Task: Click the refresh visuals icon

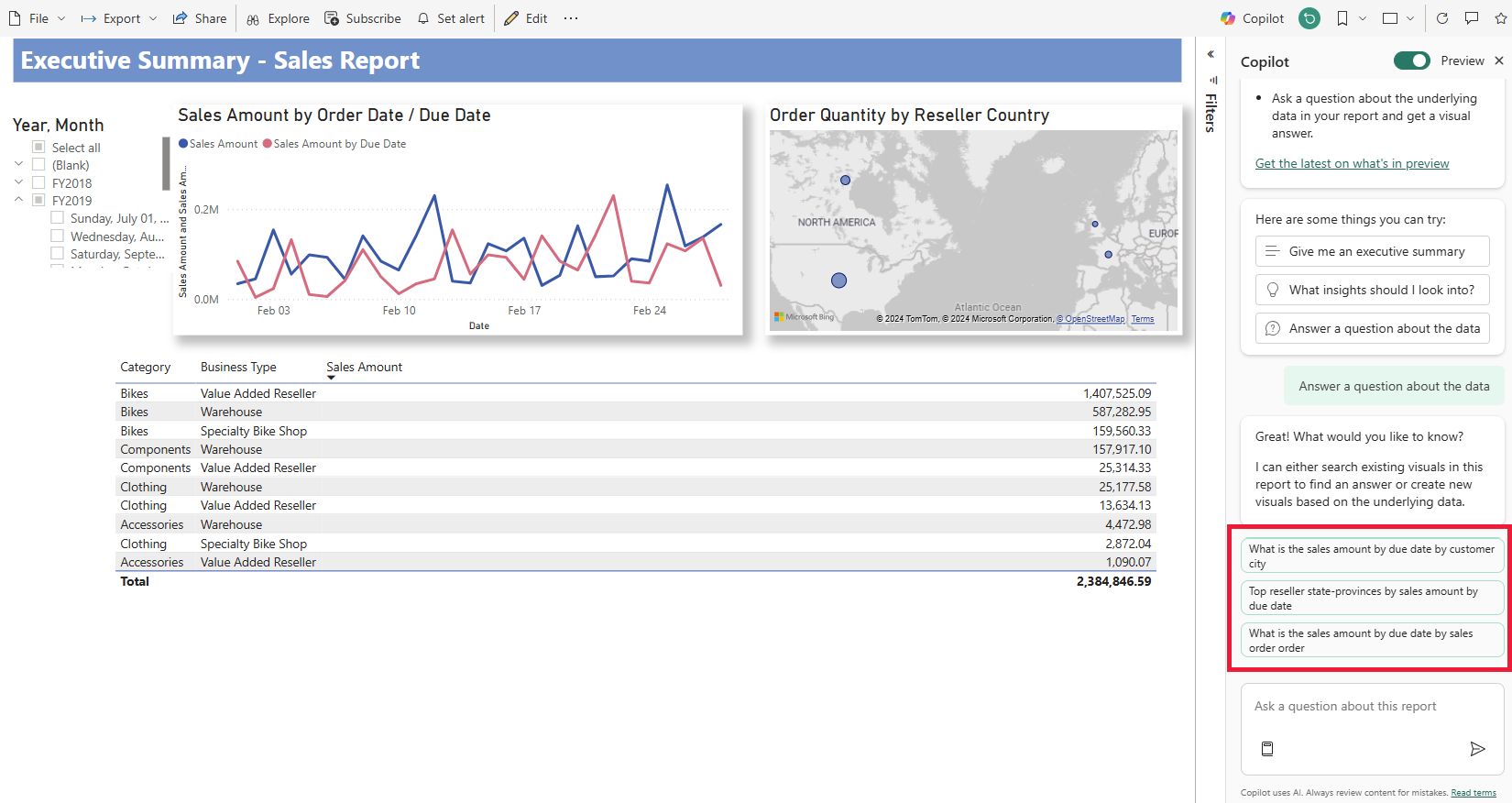Action: pos(1442,18)
